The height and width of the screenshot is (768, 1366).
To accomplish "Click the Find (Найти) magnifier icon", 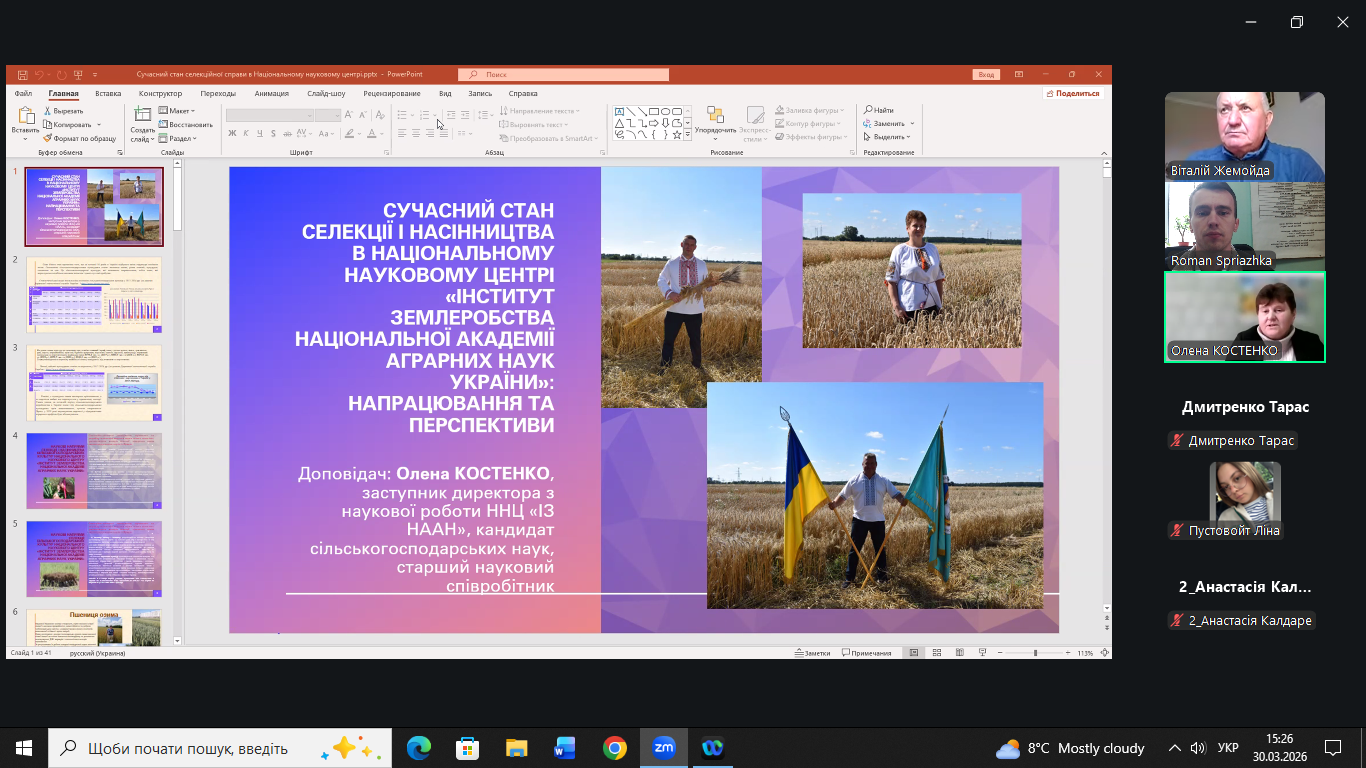I will point(868,110).
